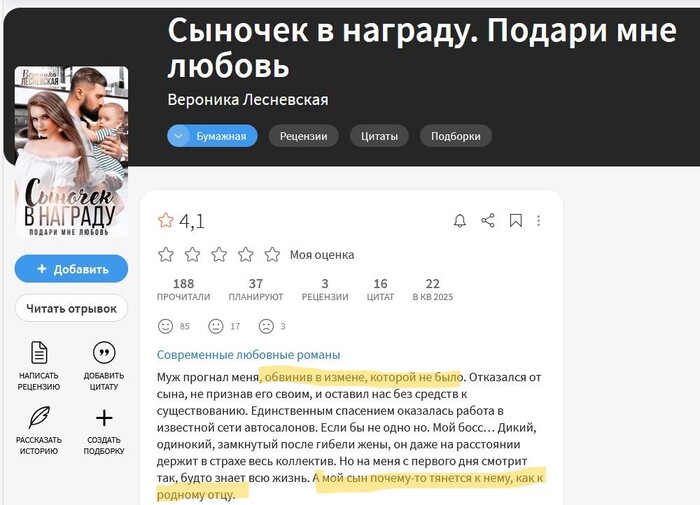Open the Рецензии tab
Viewport: 700px width, 505px height.
[304, 136]
